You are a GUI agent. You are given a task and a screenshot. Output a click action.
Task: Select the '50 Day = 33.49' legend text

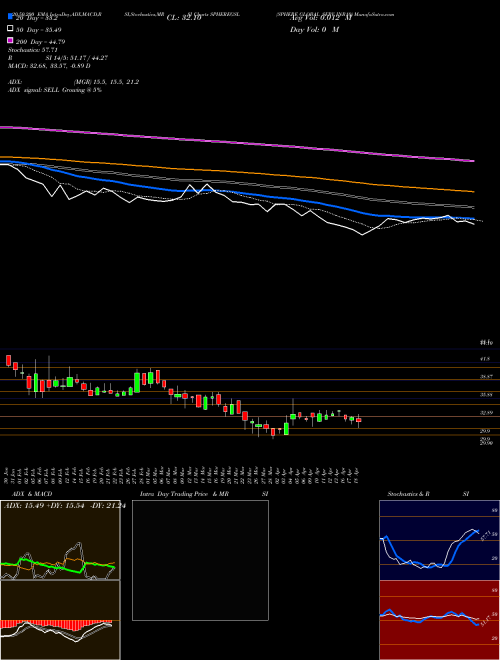[x=38, y=30]
